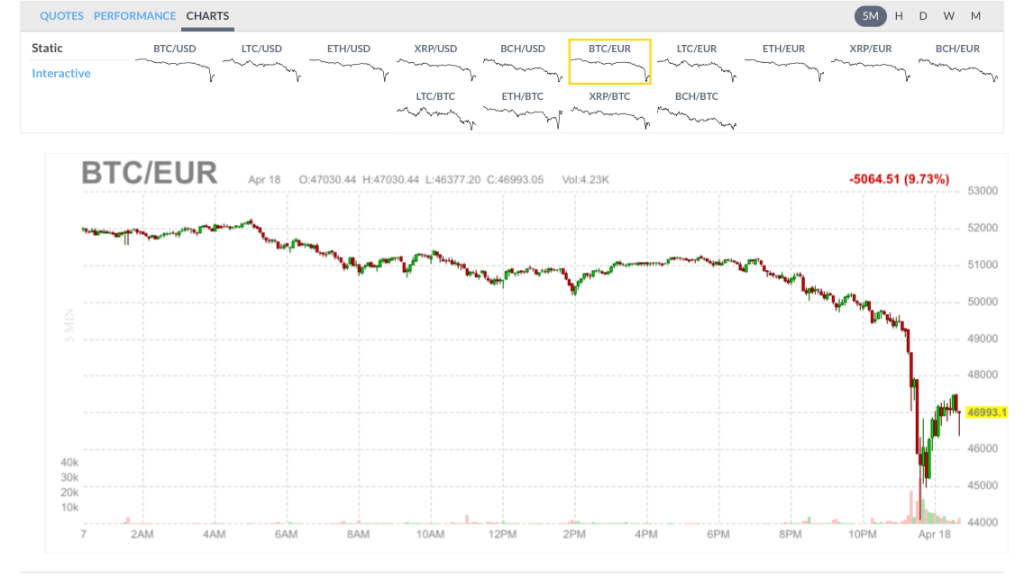Open the LTC/USD sparkline chart

pos(261,63)
